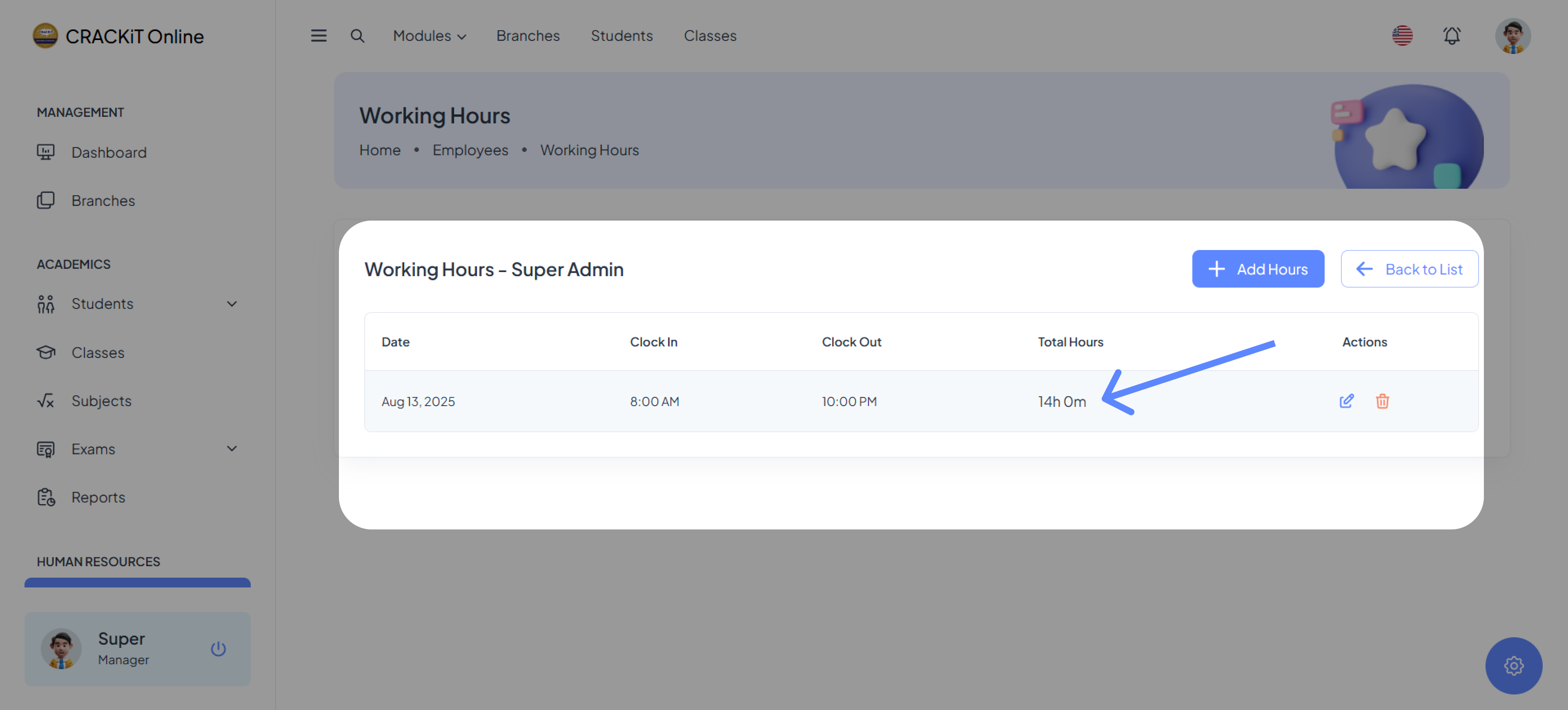Open search with the magnifier icon

point(357,36)
